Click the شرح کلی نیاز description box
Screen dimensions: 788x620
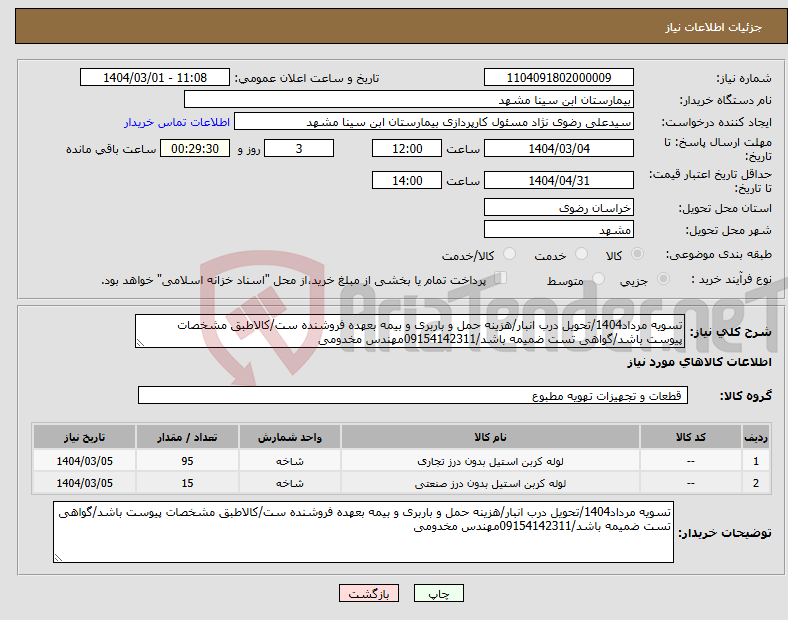(410, 331)
